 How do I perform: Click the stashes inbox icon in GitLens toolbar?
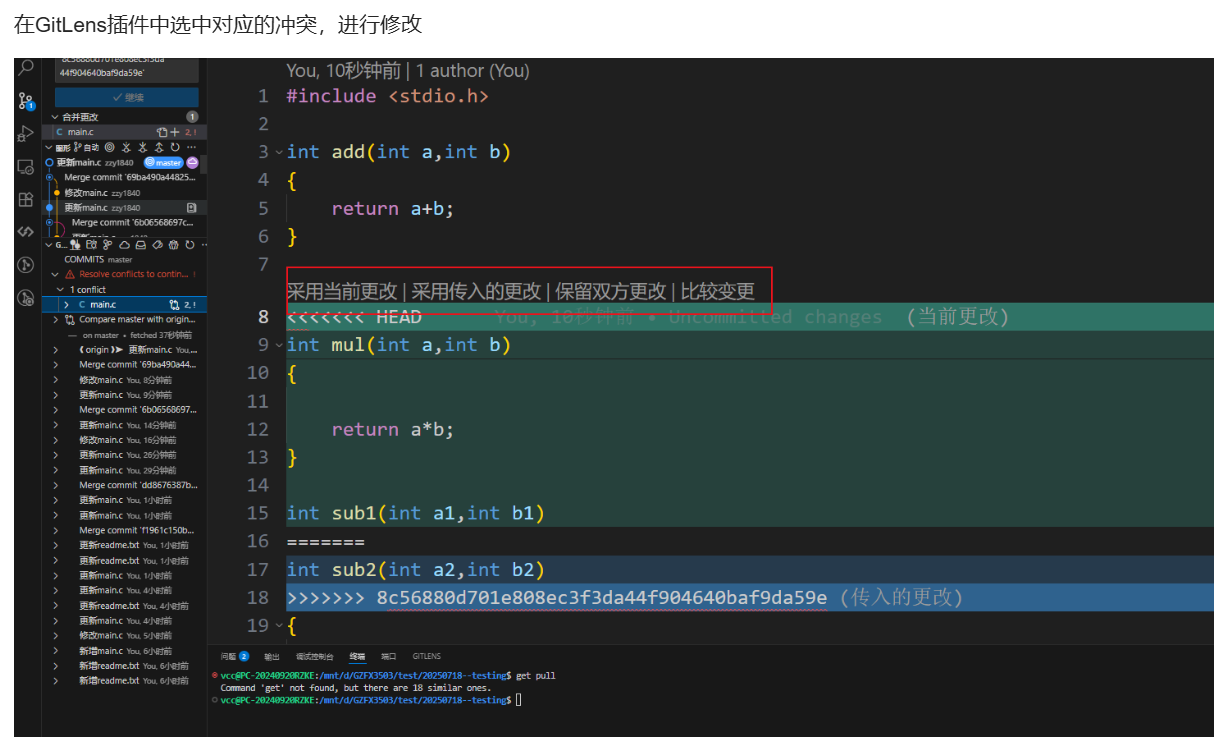tap(140, 245)
